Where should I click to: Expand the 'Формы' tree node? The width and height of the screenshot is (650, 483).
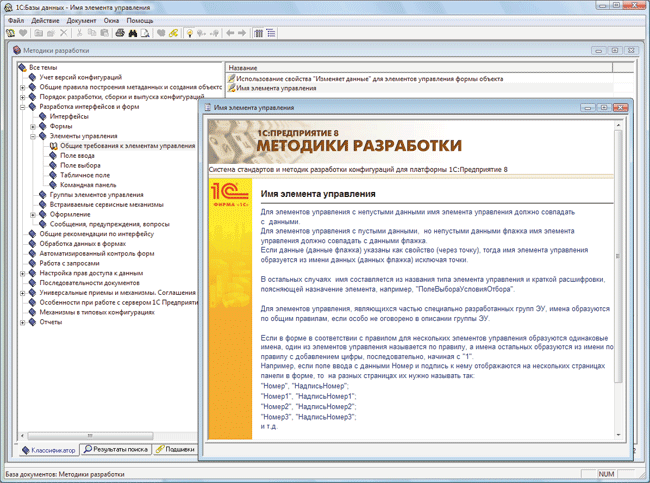point(33,127)
